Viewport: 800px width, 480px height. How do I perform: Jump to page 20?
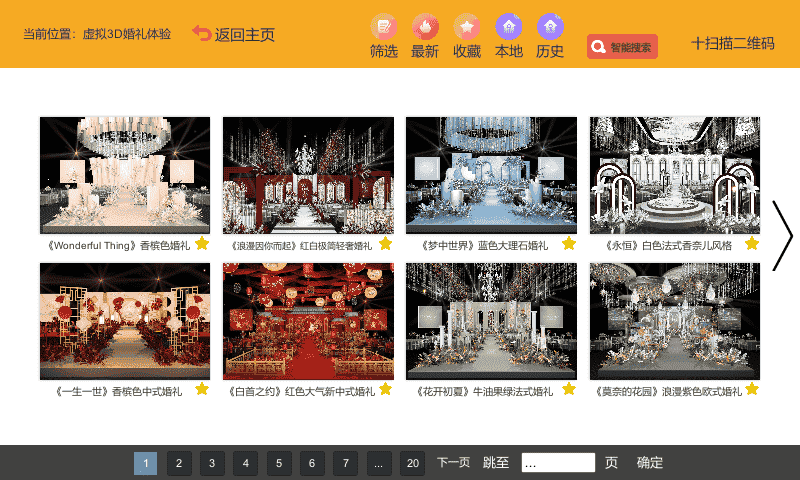(x=412, y=463)
